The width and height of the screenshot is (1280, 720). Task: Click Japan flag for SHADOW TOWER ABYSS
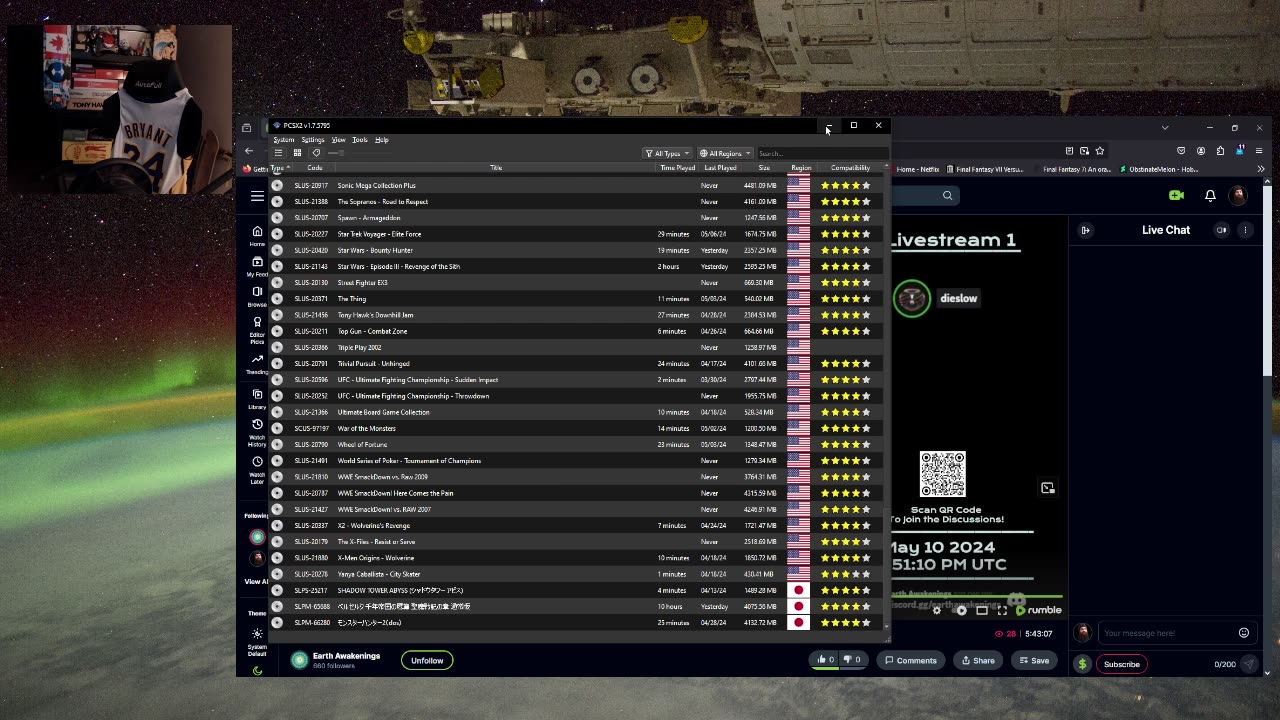coord(798,590)
